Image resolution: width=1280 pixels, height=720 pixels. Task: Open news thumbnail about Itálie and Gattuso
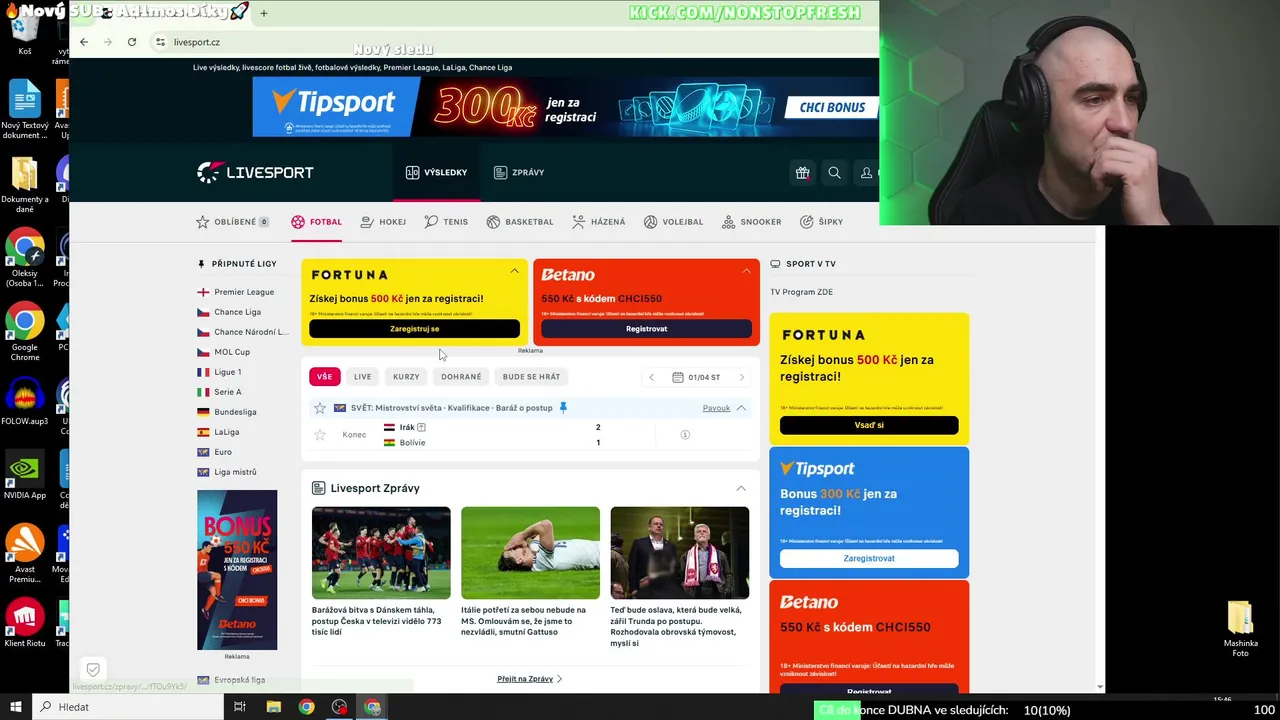tap(530, 553)
